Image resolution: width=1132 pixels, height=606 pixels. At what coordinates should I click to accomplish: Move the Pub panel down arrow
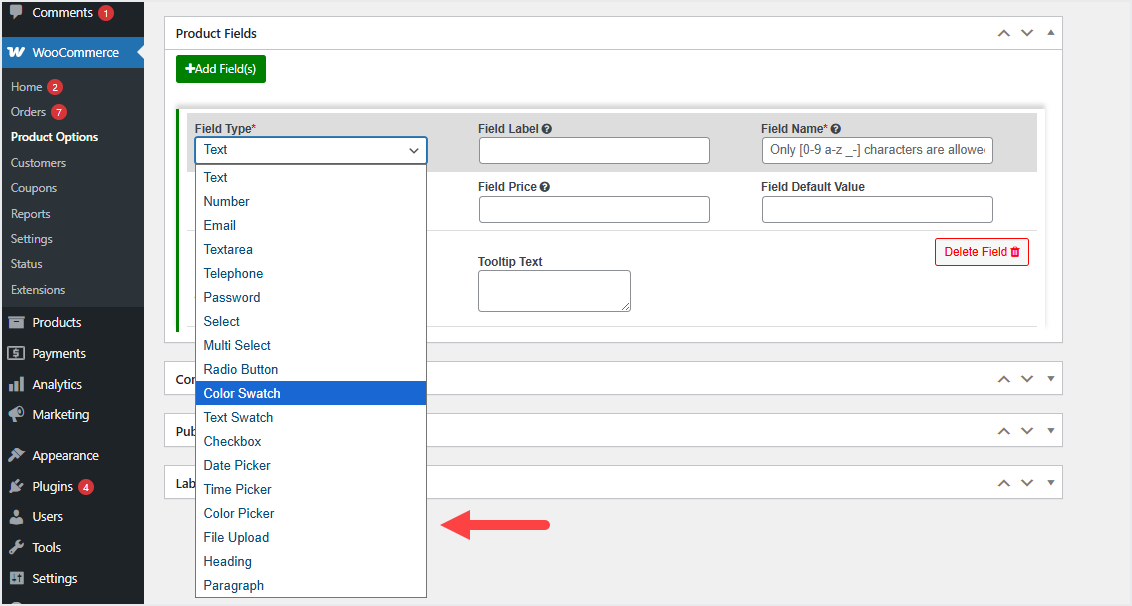click(1027, 430)
